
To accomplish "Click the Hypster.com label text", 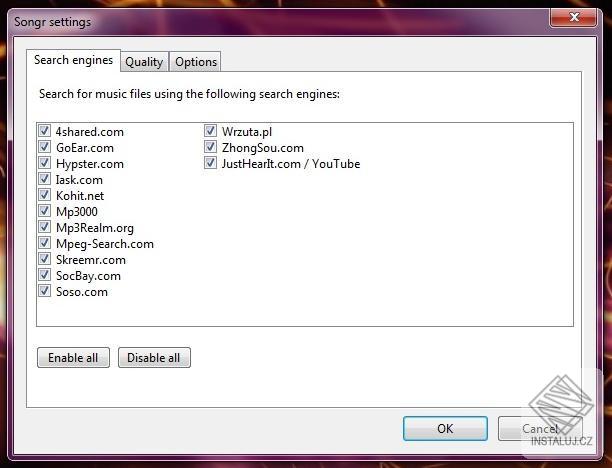I will tap(90, 164).
